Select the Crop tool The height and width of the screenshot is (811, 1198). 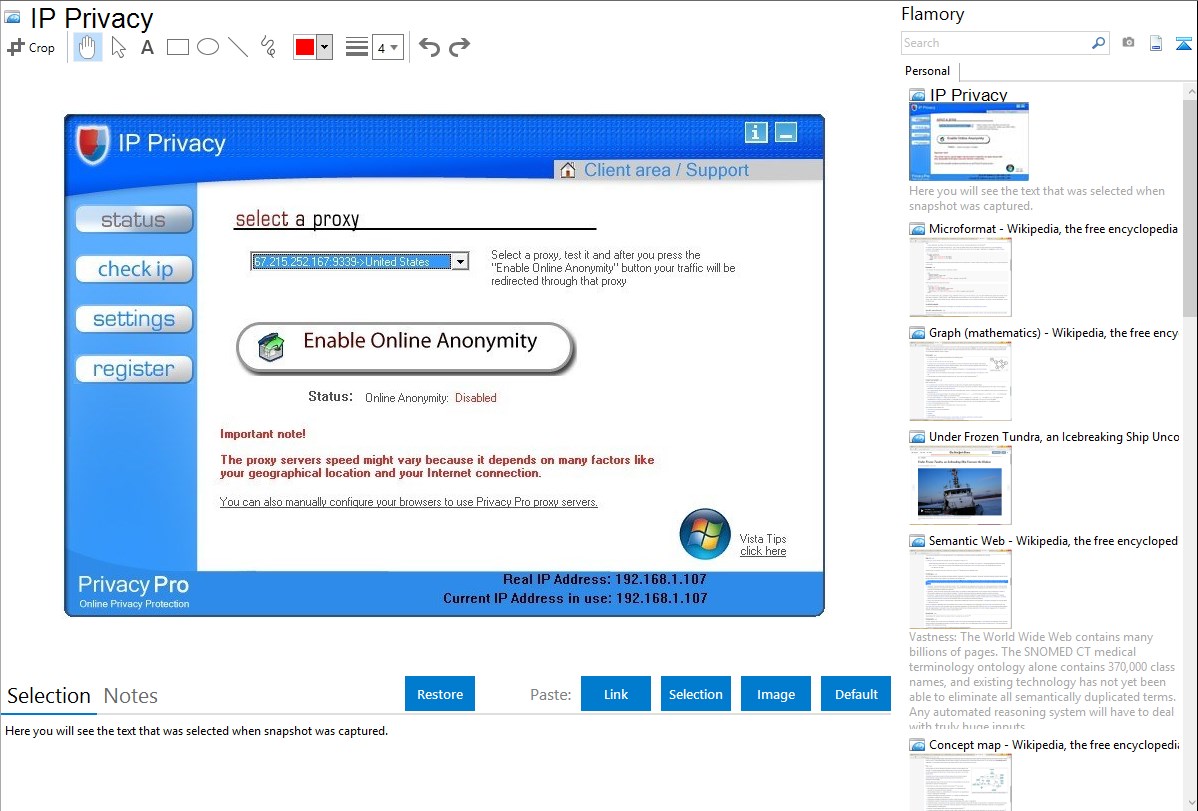(31, 47)
